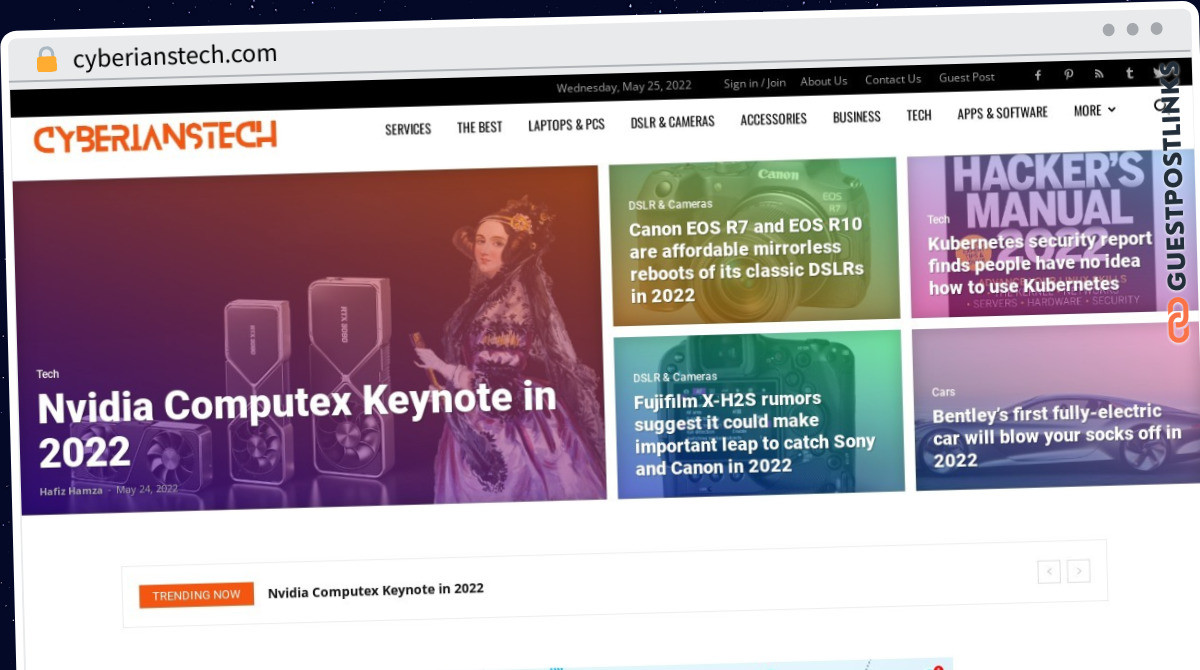The height and width of the screenshot is (670, 1200).
Task: Open the trending Nvidia Computex Keynote link
Action: (375, 591)
